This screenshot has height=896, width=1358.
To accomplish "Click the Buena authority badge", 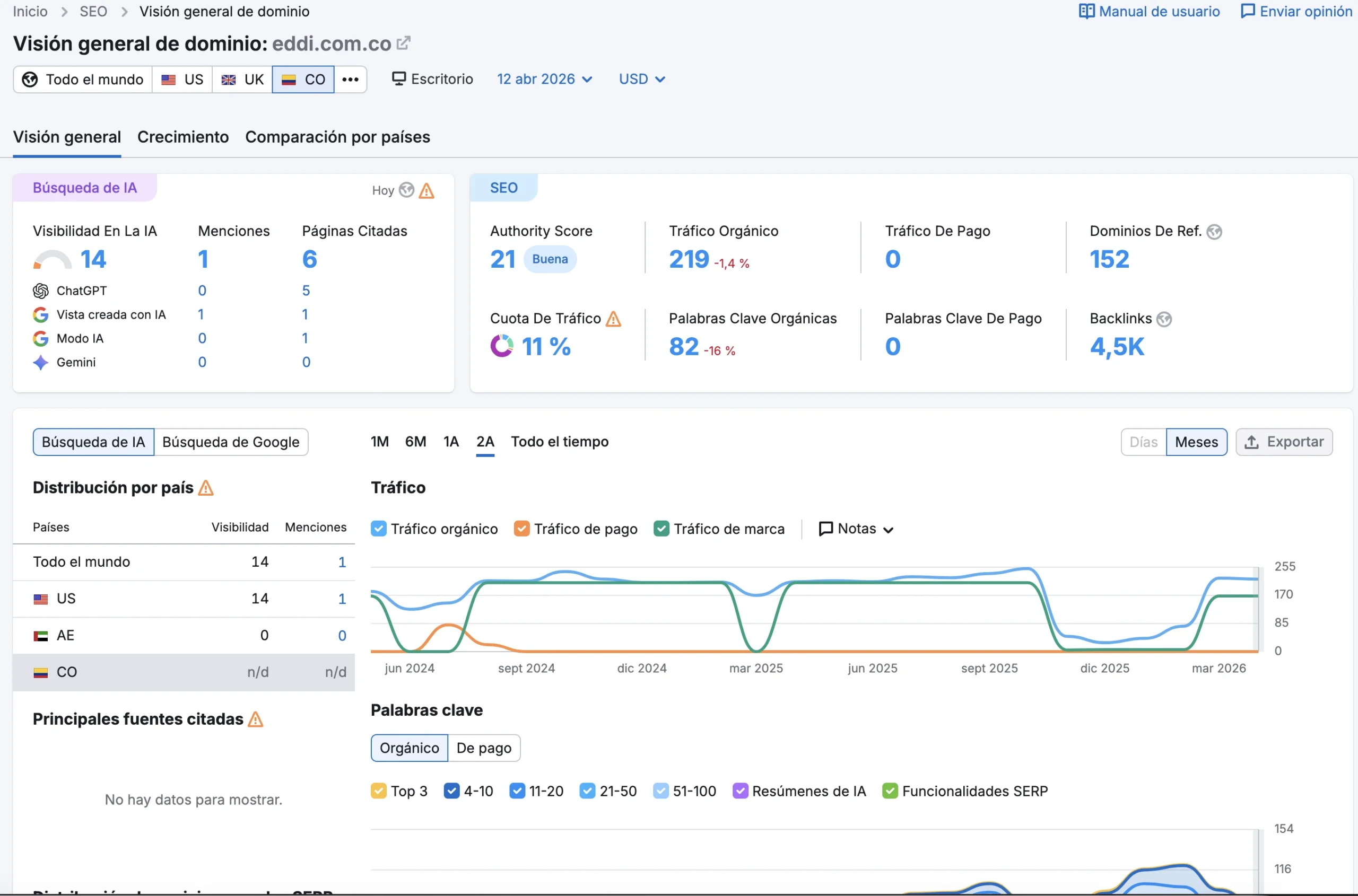I will [550, 259].
